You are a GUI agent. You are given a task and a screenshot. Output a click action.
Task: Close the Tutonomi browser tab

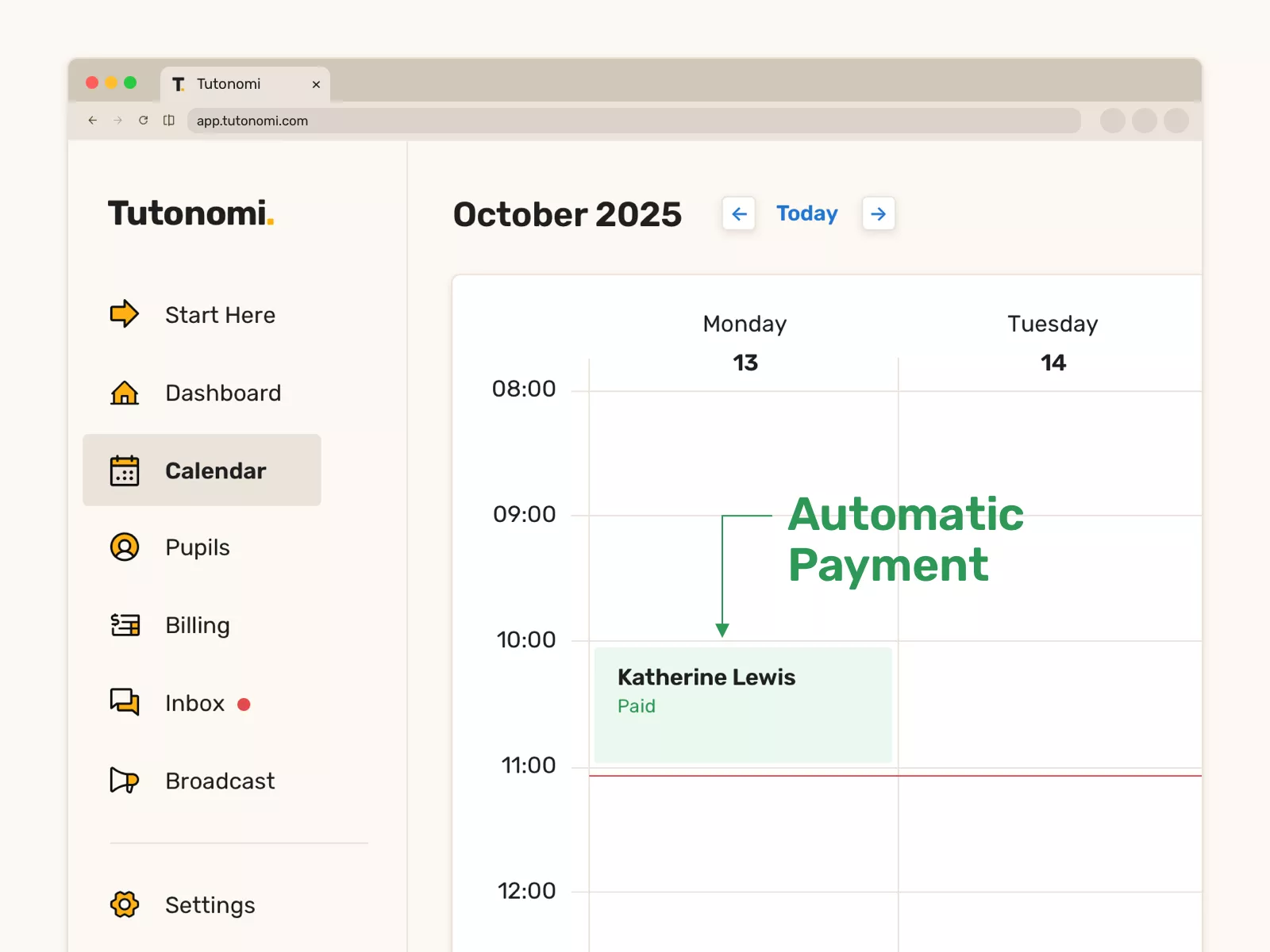[x=316, y=84]
